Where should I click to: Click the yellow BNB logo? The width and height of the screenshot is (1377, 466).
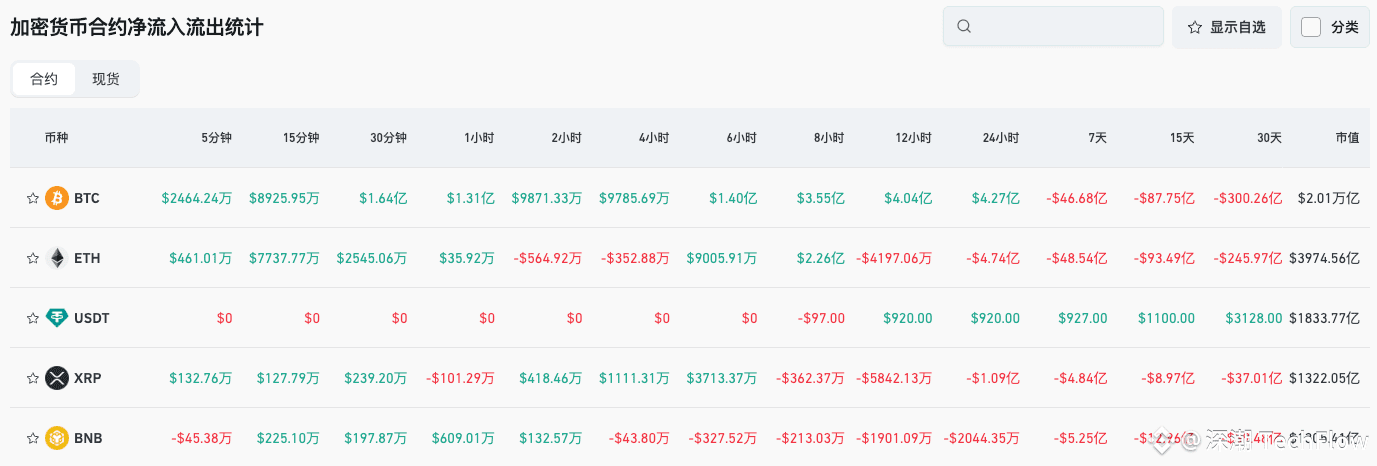pyautogui.click(x=57, y=438)
